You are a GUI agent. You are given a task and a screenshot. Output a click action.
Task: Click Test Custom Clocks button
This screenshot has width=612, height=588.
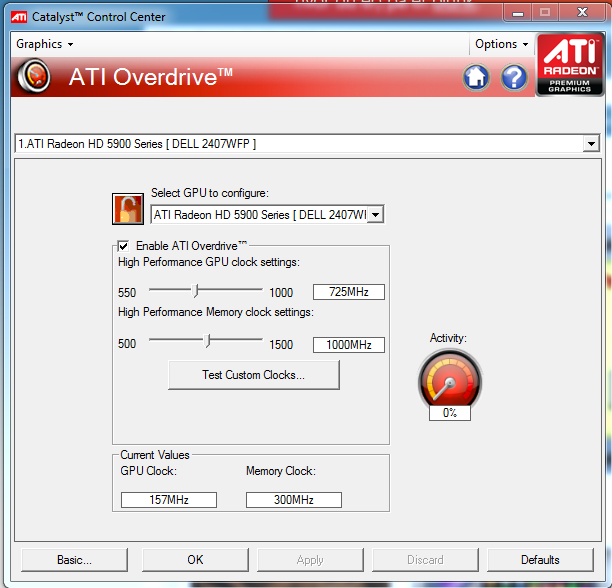pyautogui.click(x=254, y=375)
